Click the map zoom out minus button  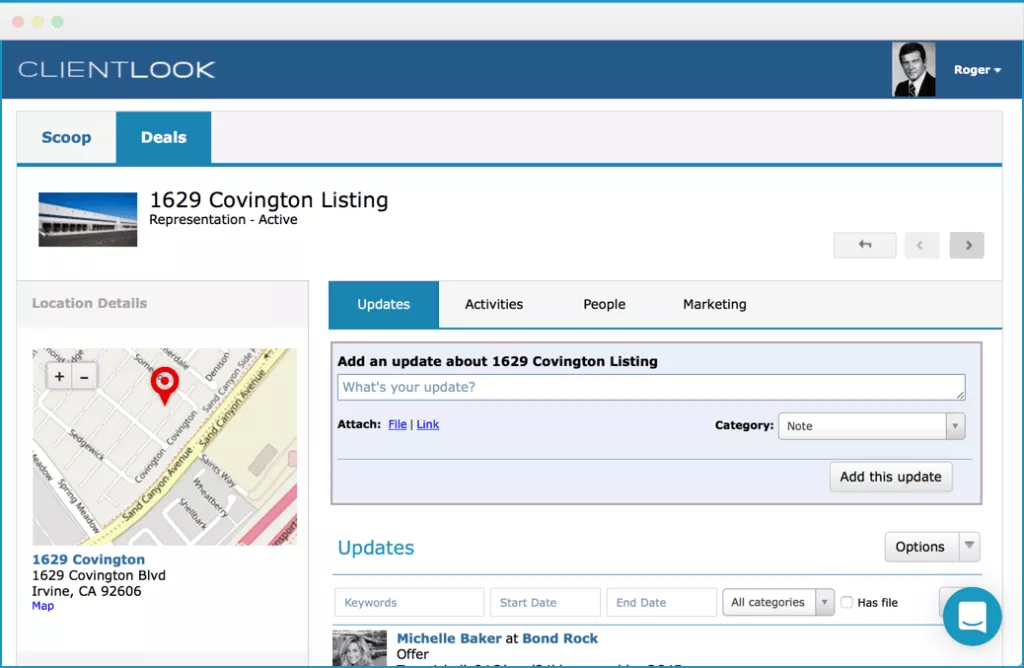point(84,377)
